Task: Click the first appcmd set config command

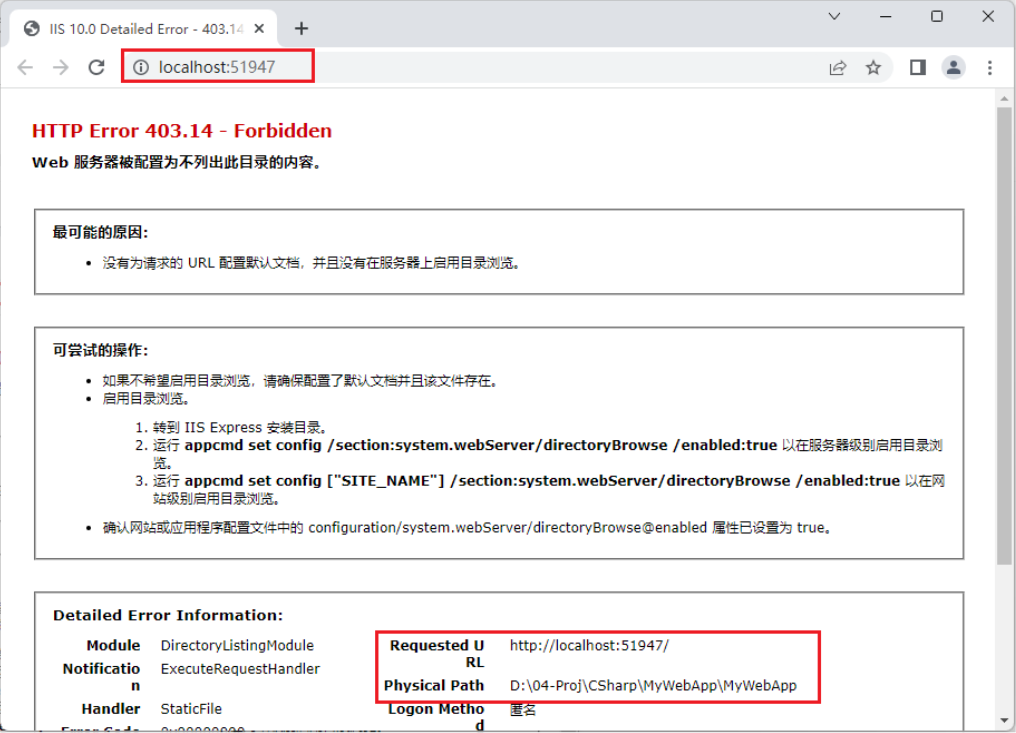Action: [x=481, y=445]
